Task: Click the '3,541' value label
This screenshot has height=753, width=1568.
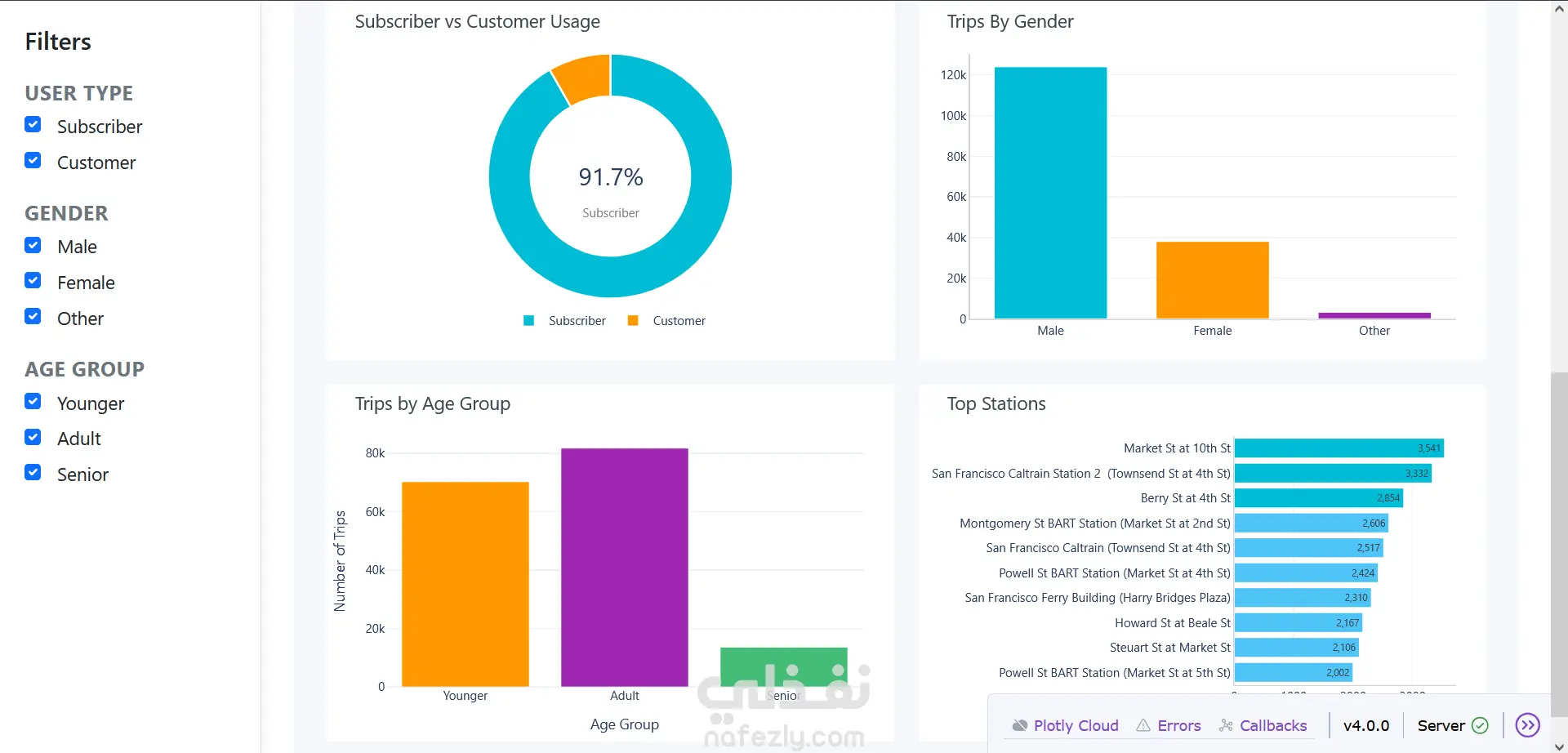Action: click(1429, 448)
